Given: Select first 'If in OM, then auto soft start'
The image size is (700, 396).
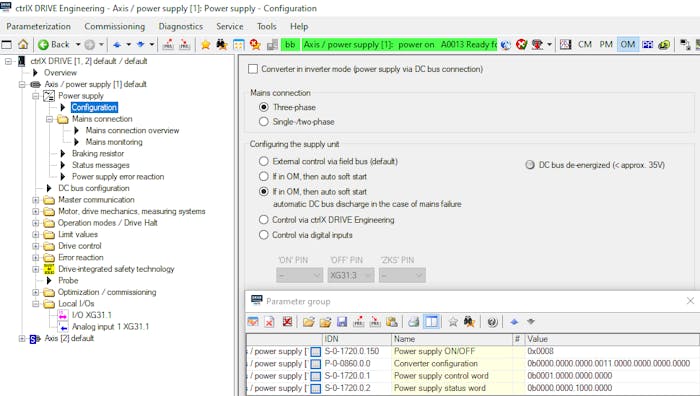Looking at the screenshot, I should coord(264,176).
